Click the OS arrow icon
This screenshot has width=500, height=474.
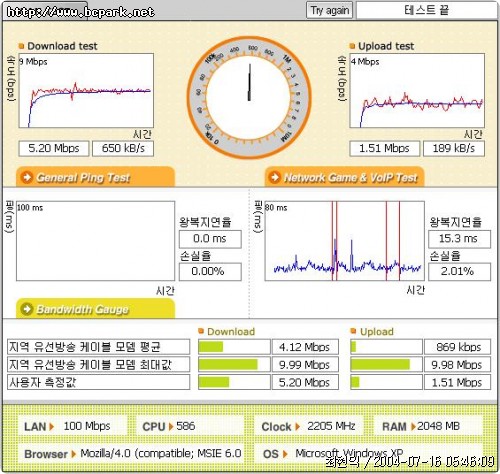[x=285, y=454]
